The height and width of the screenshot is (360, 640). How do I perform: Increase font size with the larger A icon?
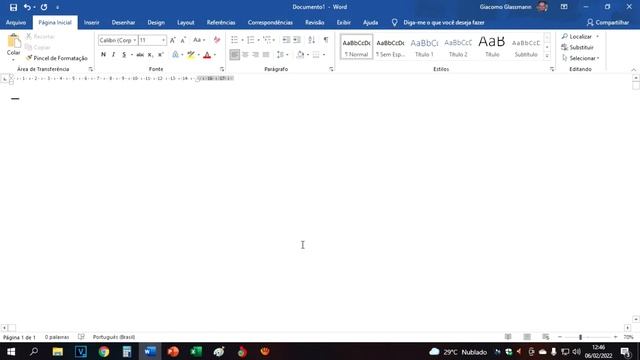(173, 40)
